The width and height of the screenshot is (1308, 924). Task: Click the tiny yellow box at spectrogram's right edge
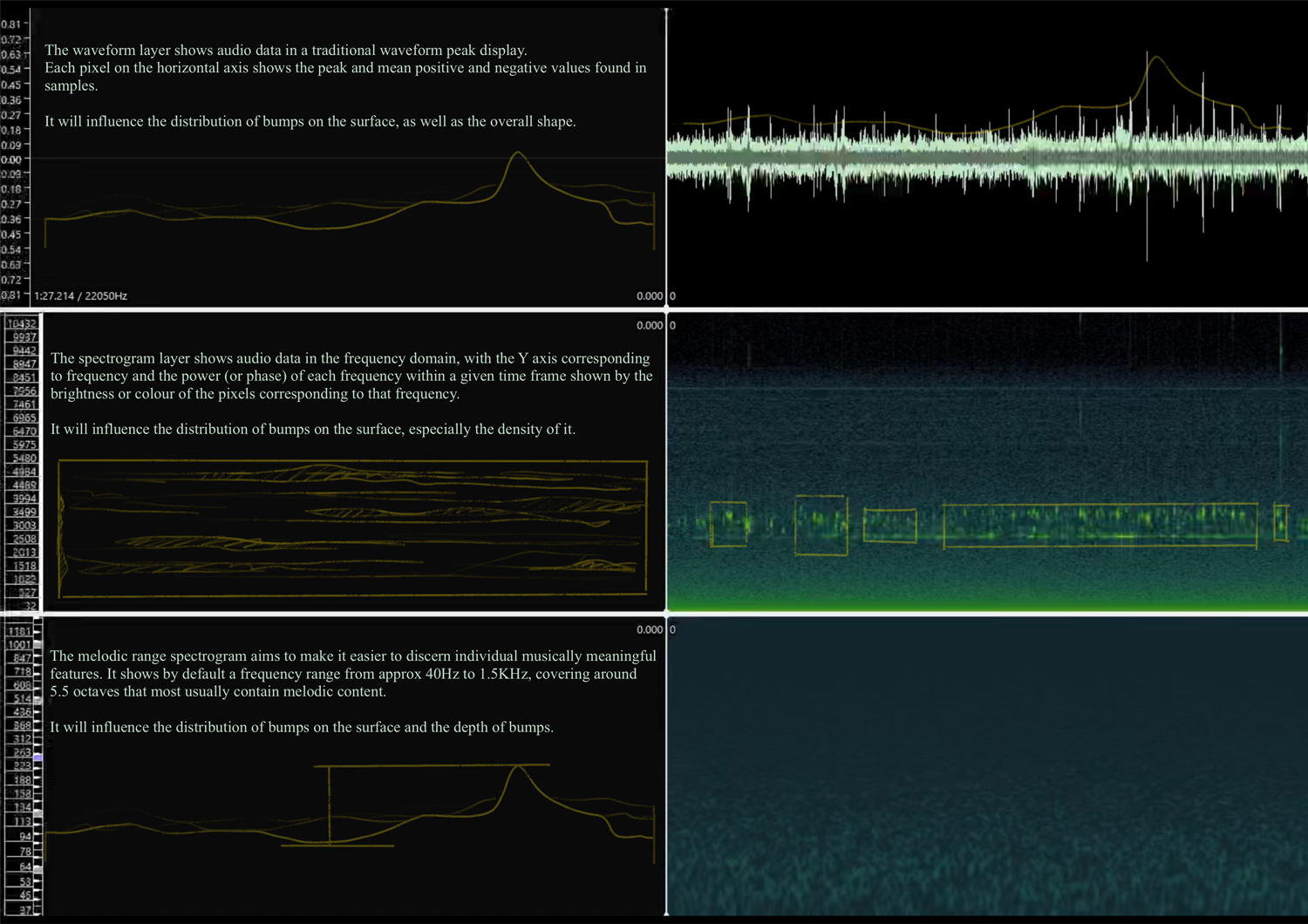point(1280,522)
